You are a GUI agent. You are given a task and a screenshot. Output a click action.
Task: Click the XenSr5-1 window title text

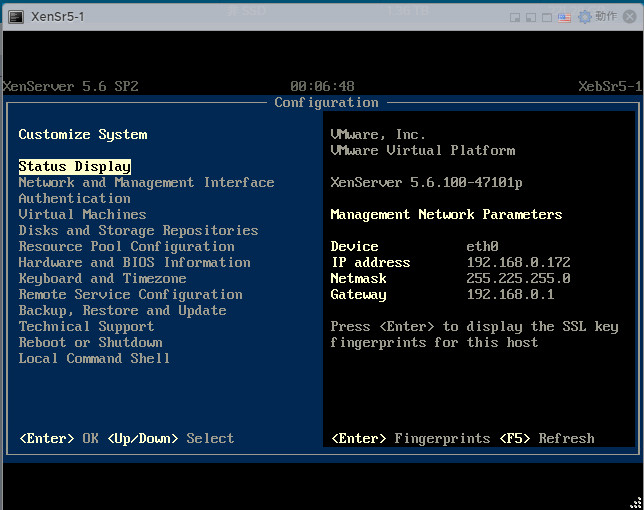click(x=58, y=17)
